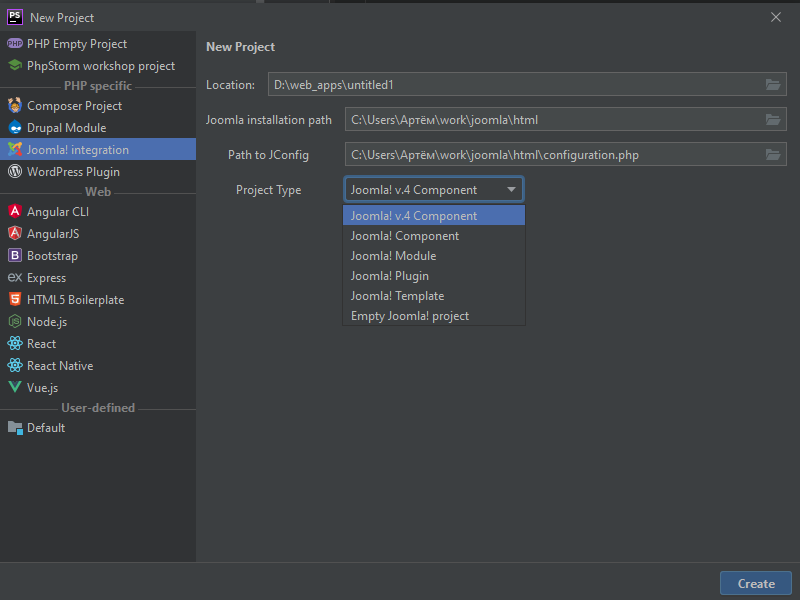Select Empty Joomla! project option
The image size is (800, 600).
tap(409, 316)
